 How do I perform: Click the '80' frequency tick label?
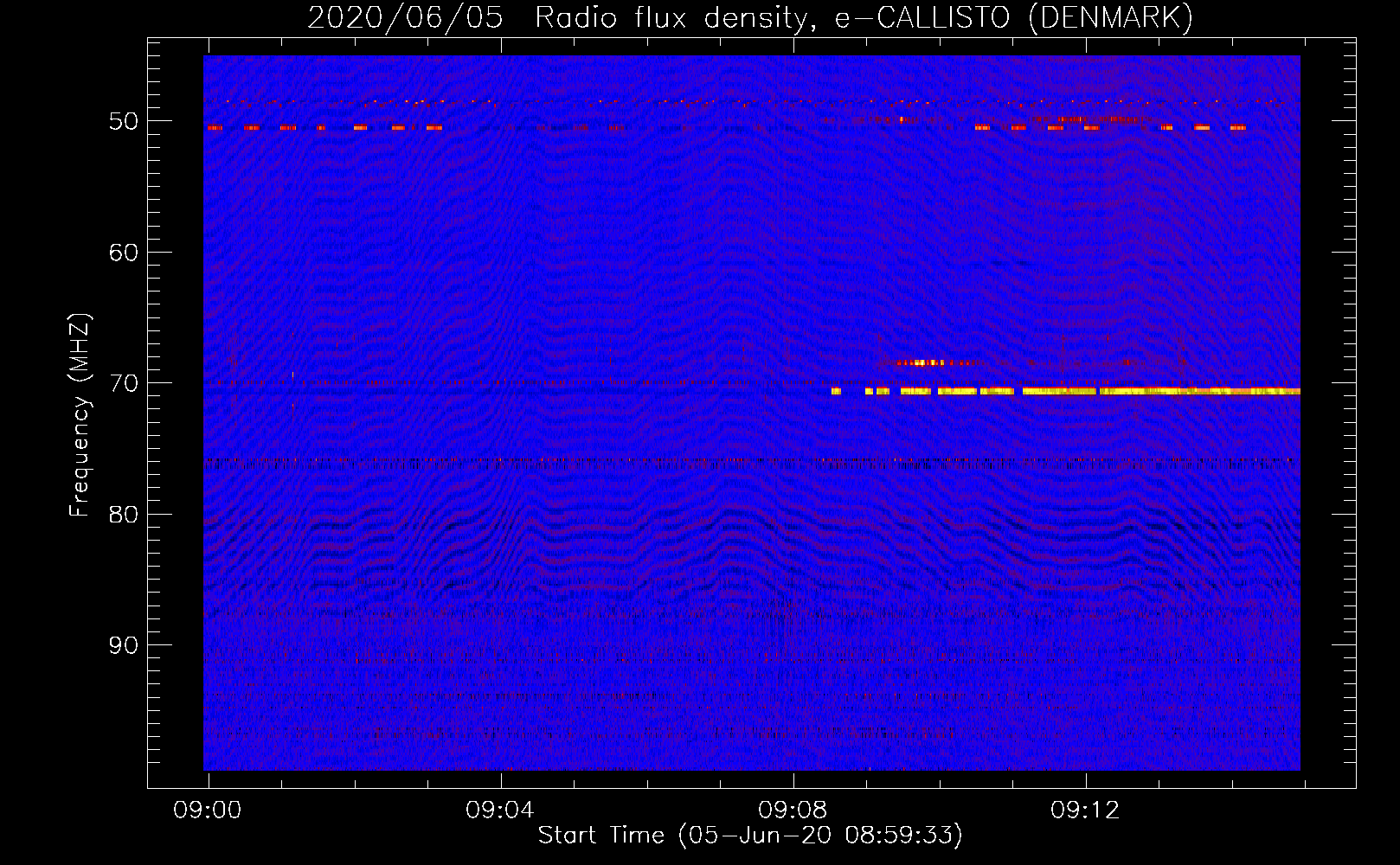tap(124, 515)
